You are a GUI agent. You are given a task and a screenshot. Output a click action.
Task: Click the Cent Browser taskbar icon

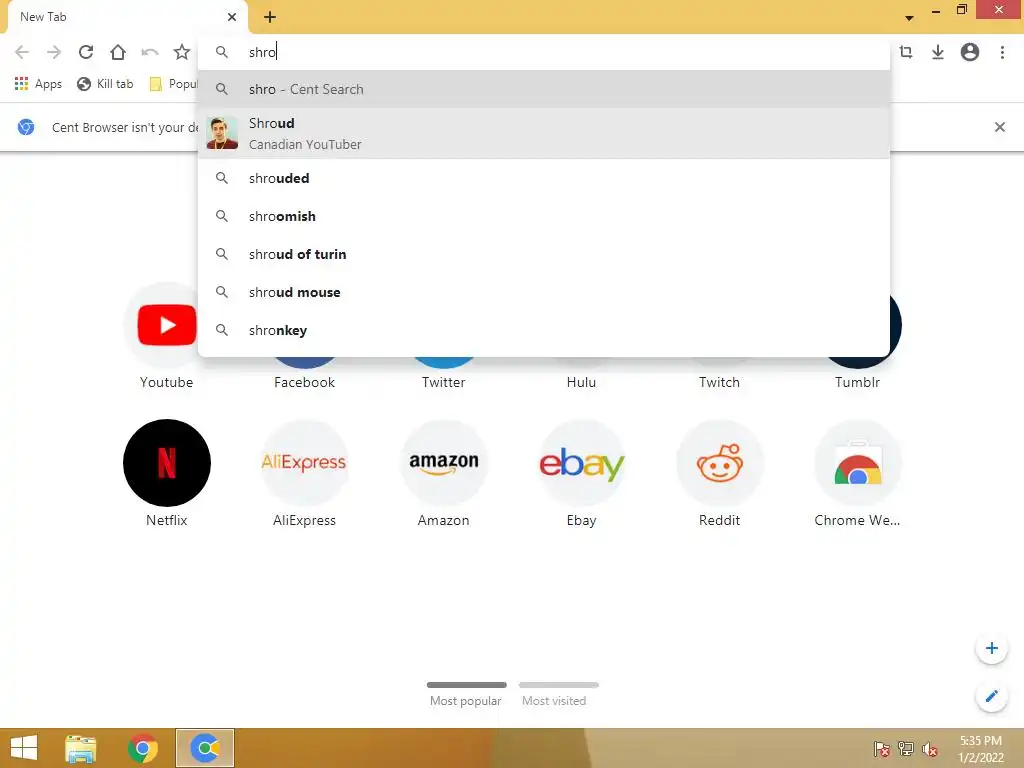[204, 748]
